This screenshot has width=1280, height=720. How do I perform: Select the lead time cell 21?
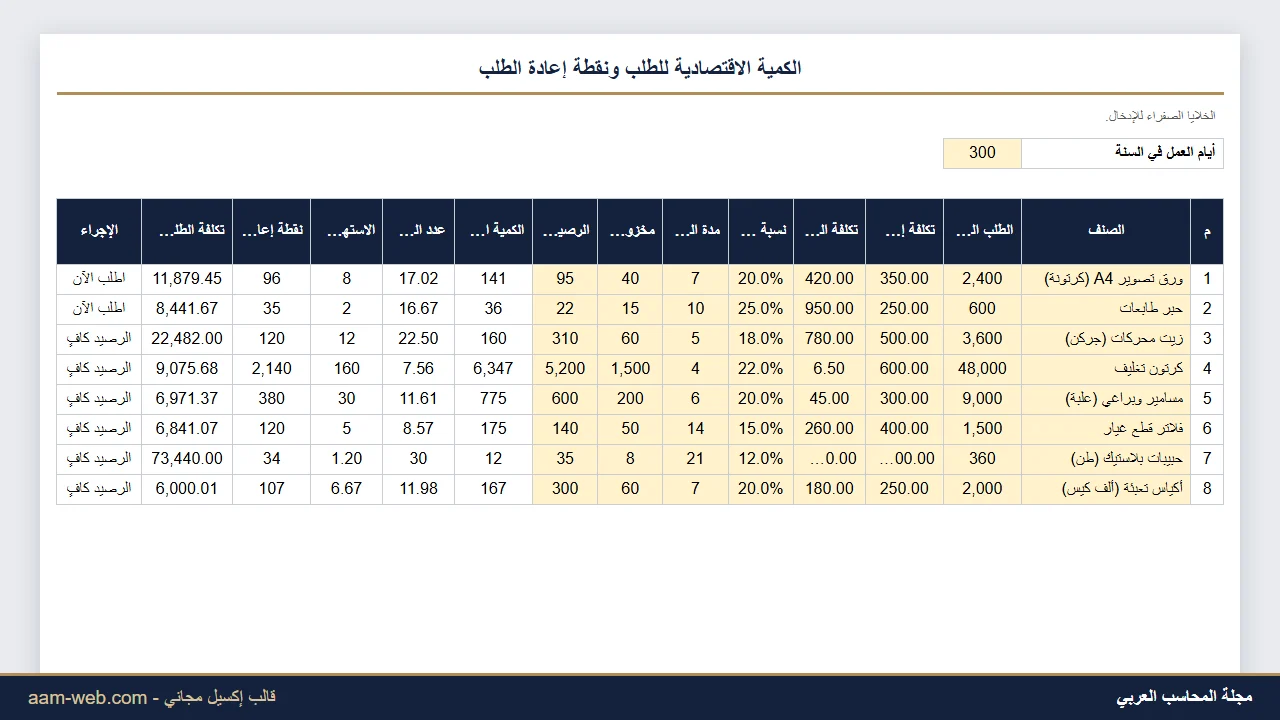click(x=696, y=459)
